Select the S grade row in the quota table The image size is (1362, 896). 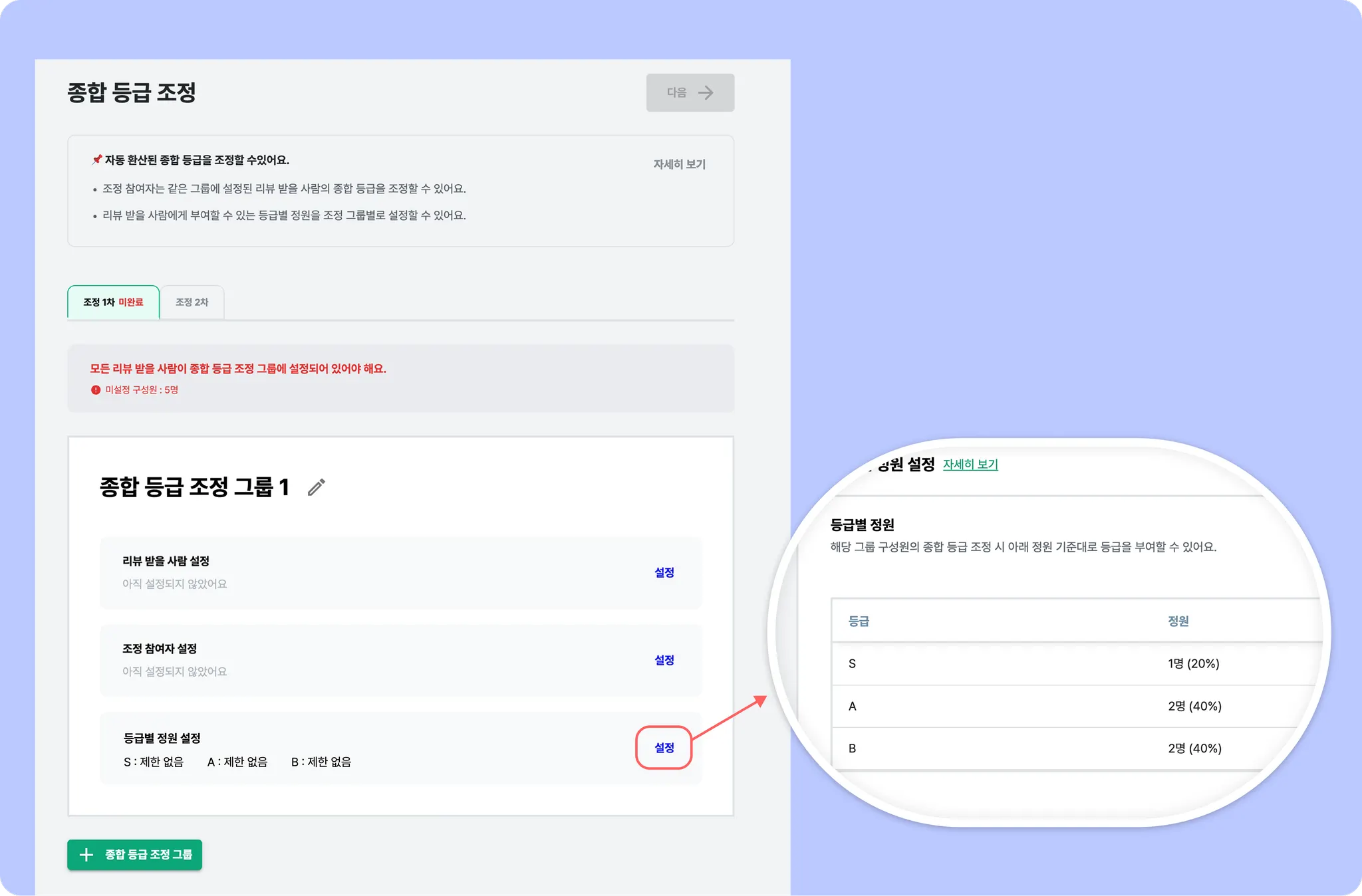[1064, 663]
